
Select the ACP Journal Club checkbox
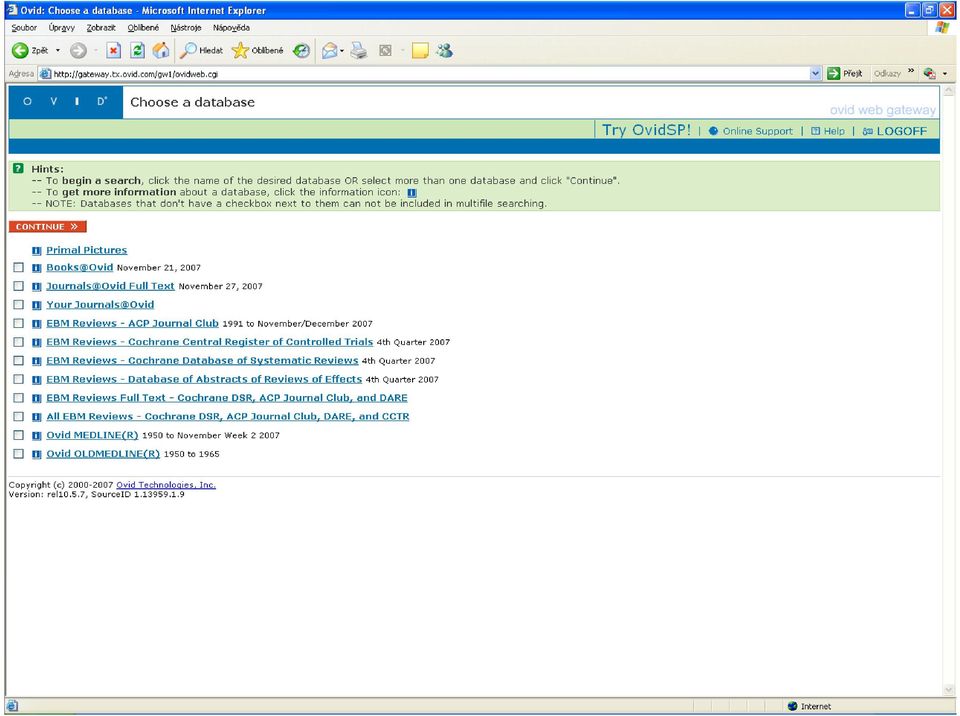18,323
